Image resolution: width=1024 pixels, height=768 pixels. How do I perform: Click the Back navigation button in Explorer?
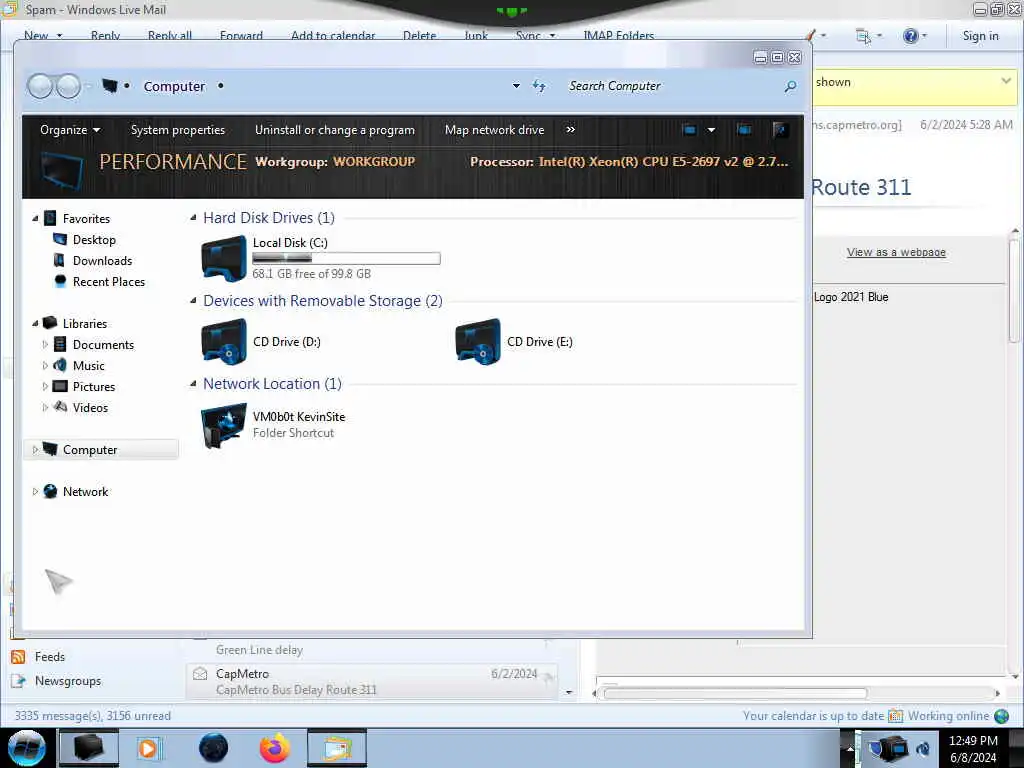[x=40, y=86]
